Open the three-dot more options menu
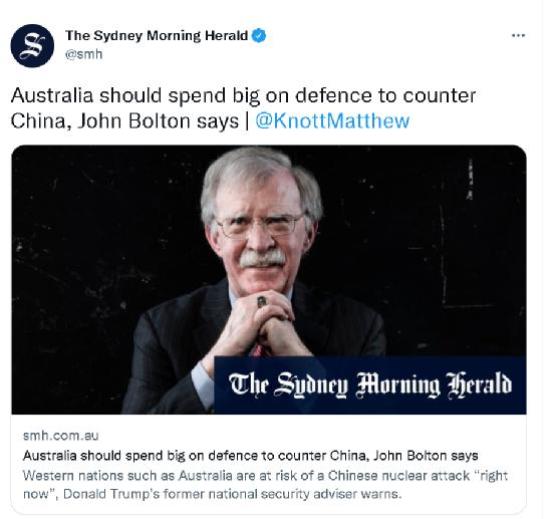This screenshot has width=556, height=519. click(518, 35)
